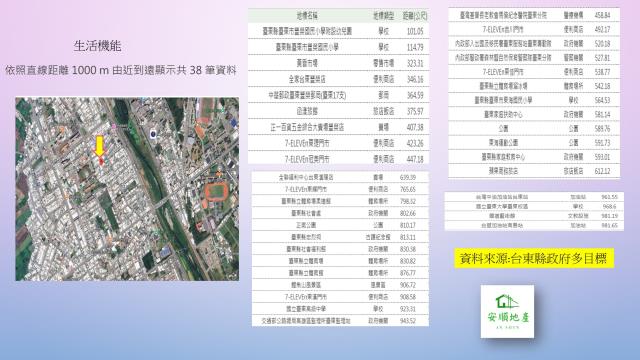The height and width of the screenshot is (360, 640).
Task: Select the distance value 830.82
Action: 408,261
